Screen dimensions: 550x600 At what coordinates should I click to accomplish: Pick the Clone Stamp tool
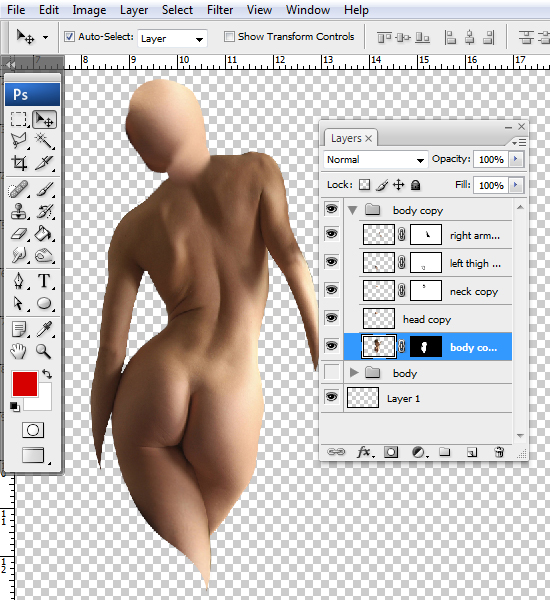click(19, 212)
